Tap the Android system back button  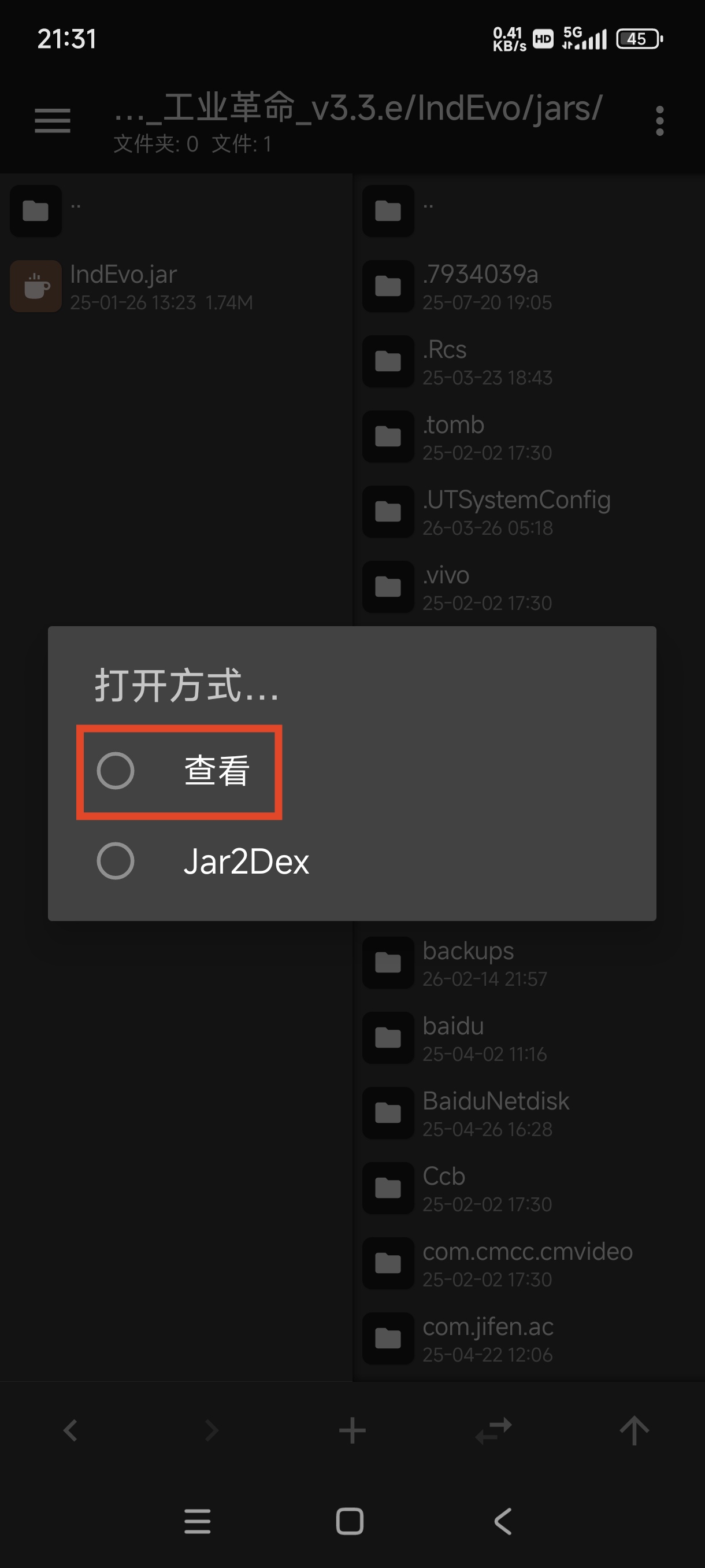[503, 1521]
